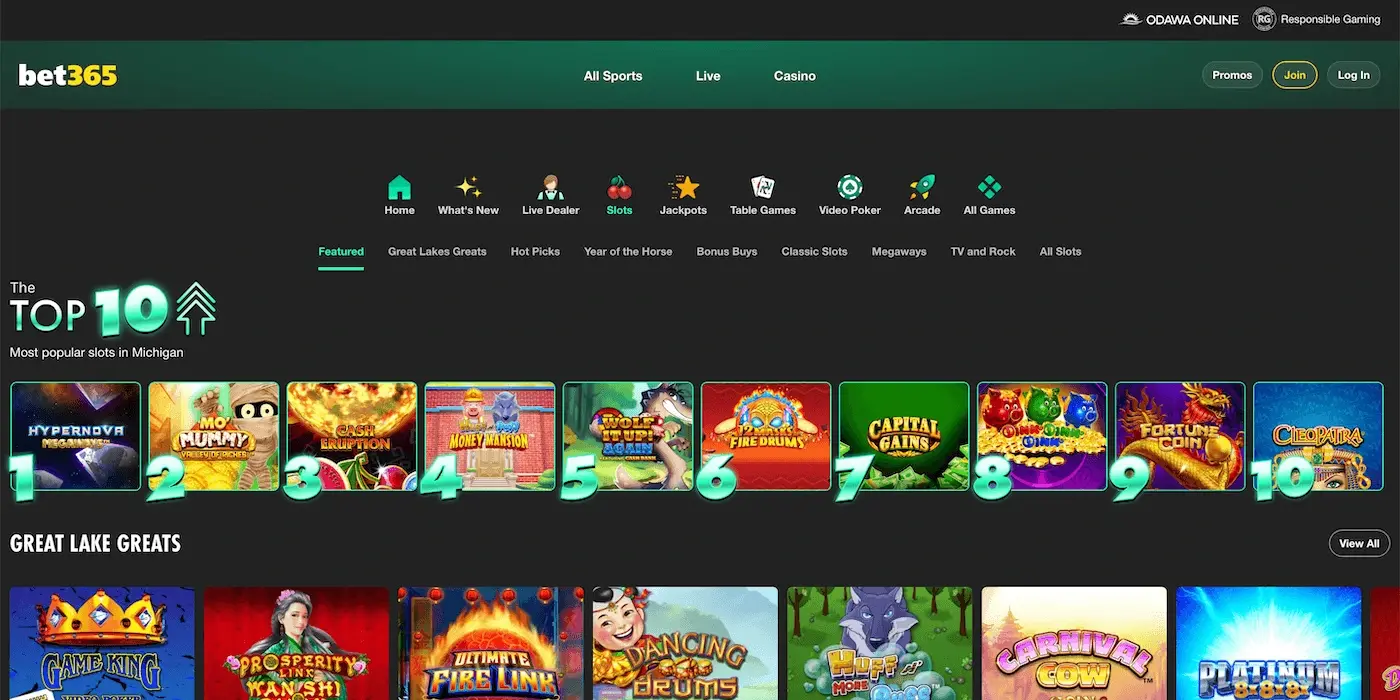Click the Odawa Online logo
The width and height of the screenshot is (1400, 700).
pos(1179,19)
